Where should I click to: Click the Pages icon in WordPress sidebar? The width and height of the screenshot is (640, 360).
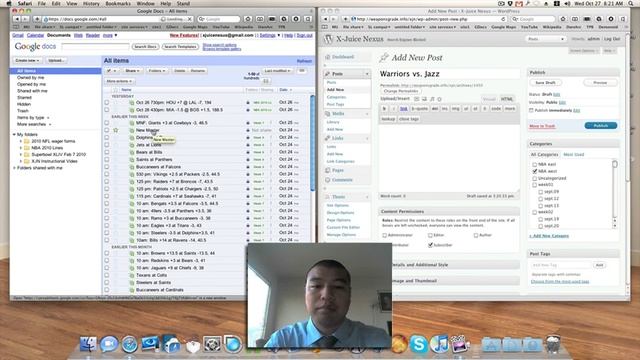[x=328, y=170]
